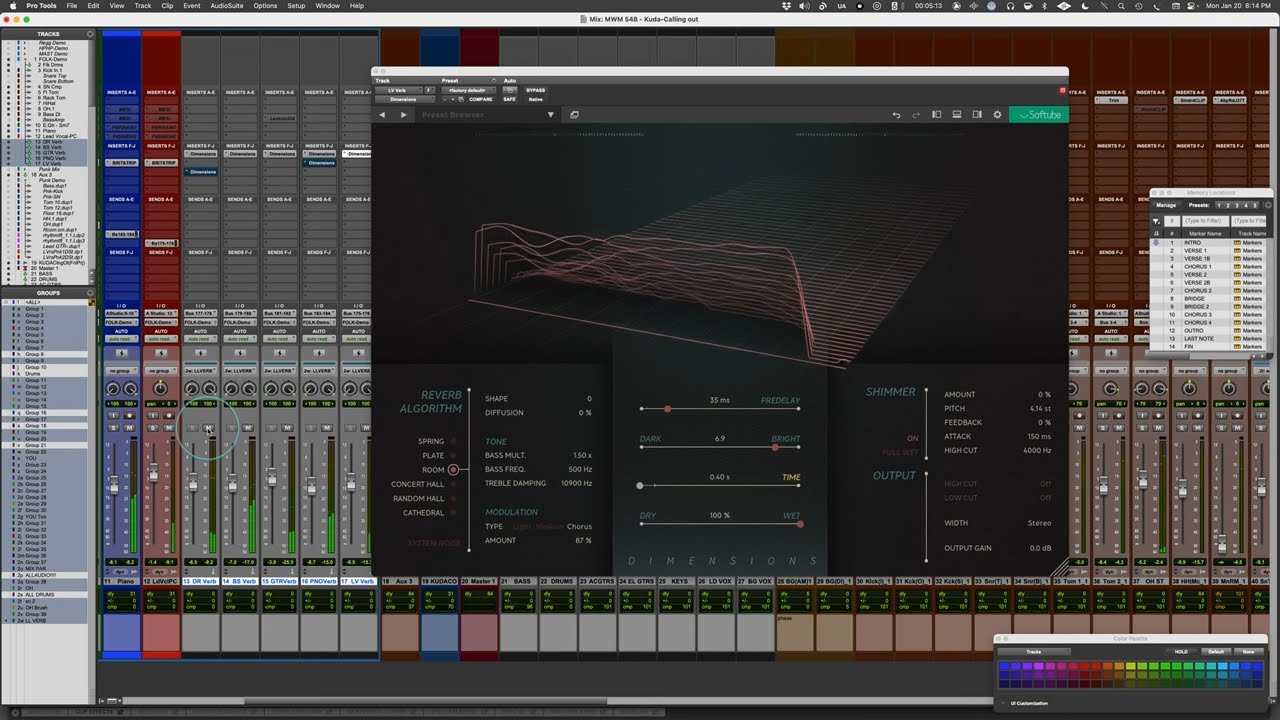Image resolution: width=1280 pixels, height=720 pixels.
Task: Toggle the right panel layout in Softube
Action: pos(977,115)
